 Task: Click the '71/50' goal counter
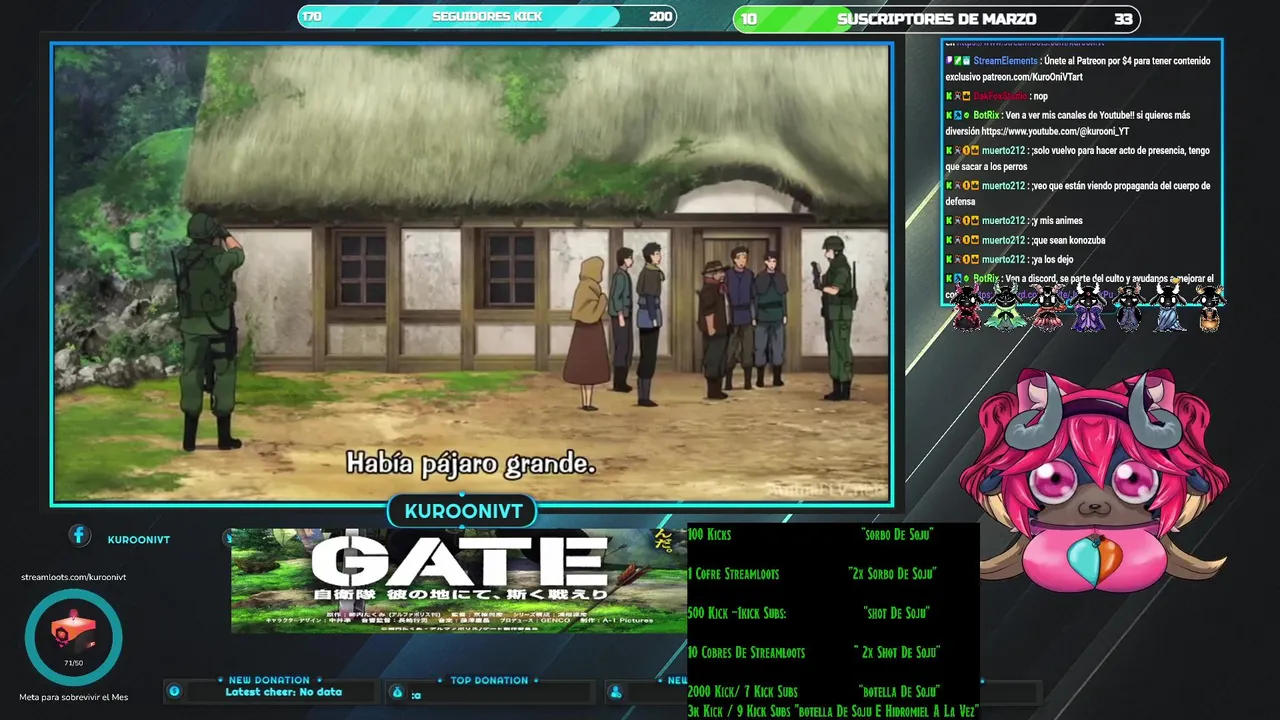pos(73,663)
